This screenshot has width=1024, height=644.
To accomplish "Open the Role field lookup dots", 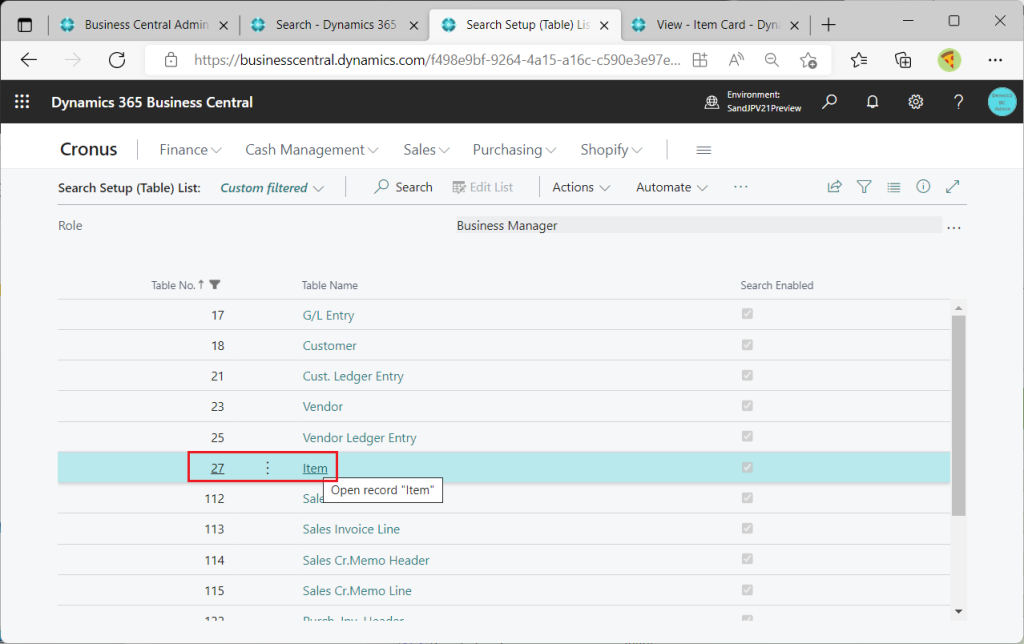I will coord(953,228).
